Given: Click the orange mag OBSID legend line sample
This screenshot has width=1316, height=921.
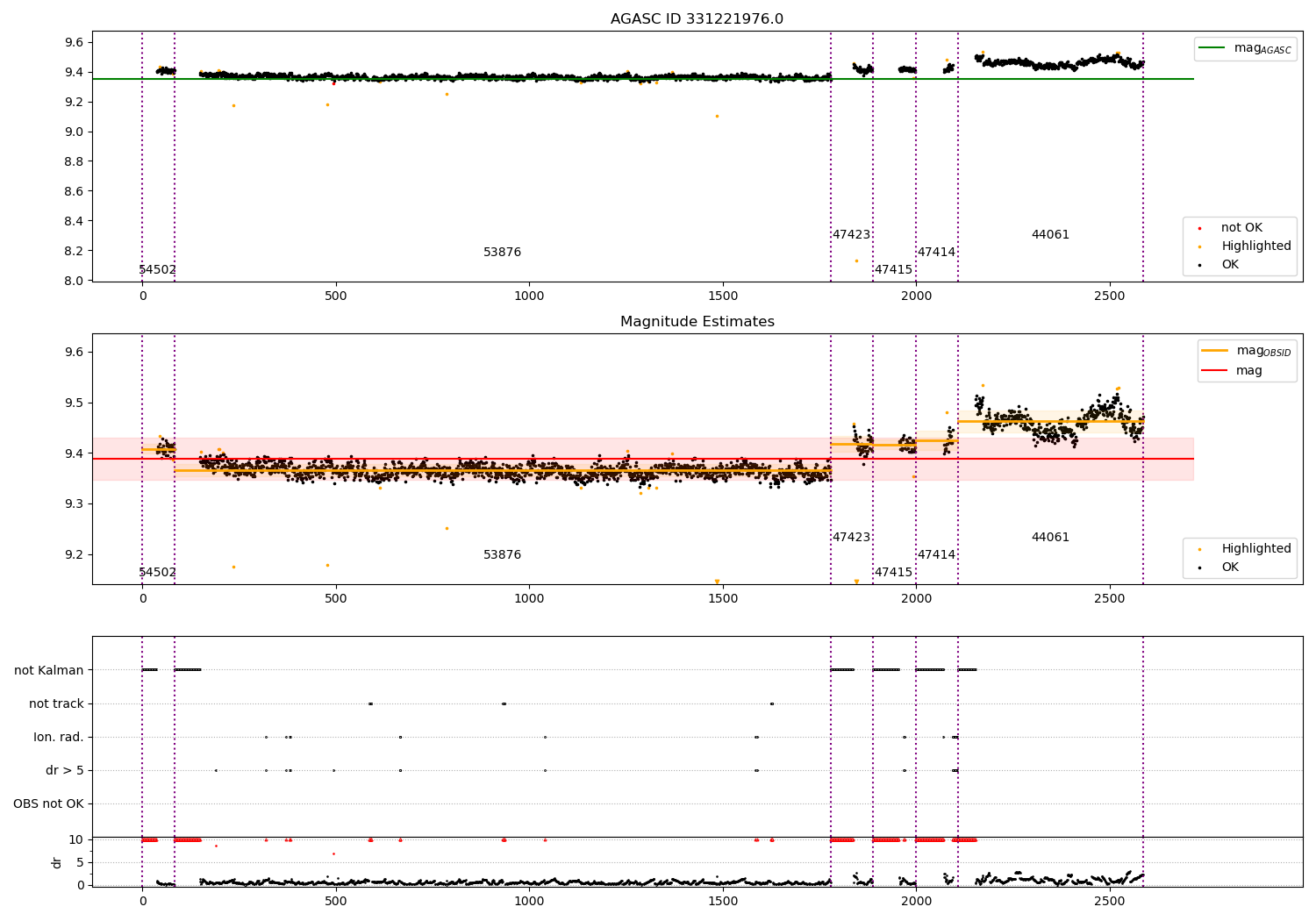Looking at the screenshot, I should [x=1215, y=351].
